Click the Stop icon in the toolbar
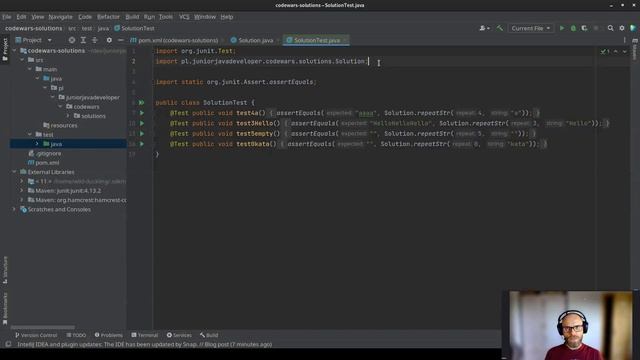This screenshot has width=640, height=360. 596,28
